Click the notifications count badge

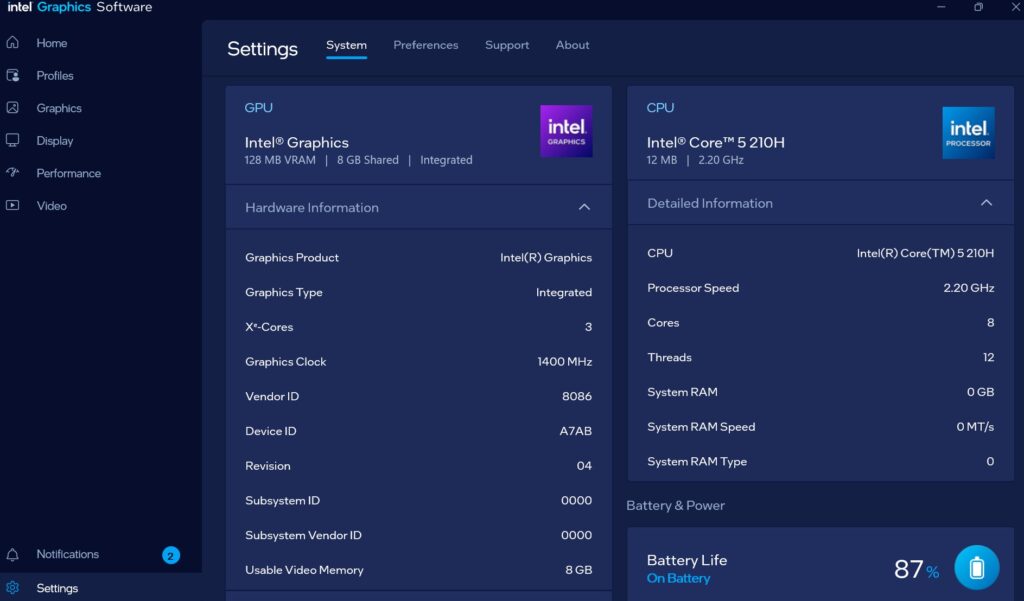171,555
